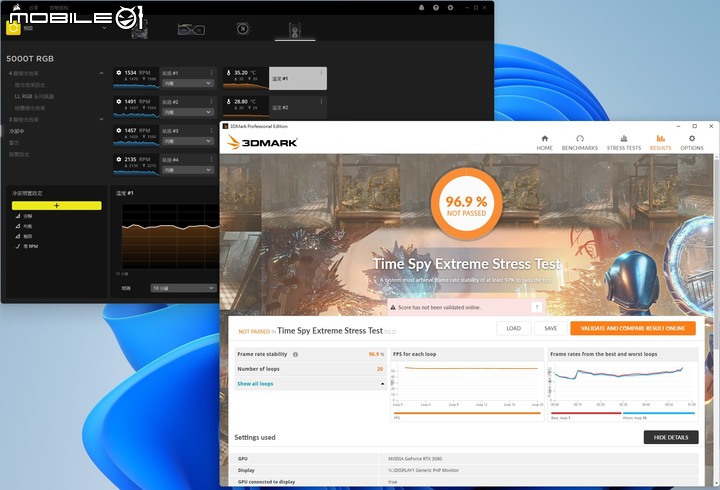Open the kebab menu for fan #2
This screenshot has height=490, width=720.
tap(212, 101)
